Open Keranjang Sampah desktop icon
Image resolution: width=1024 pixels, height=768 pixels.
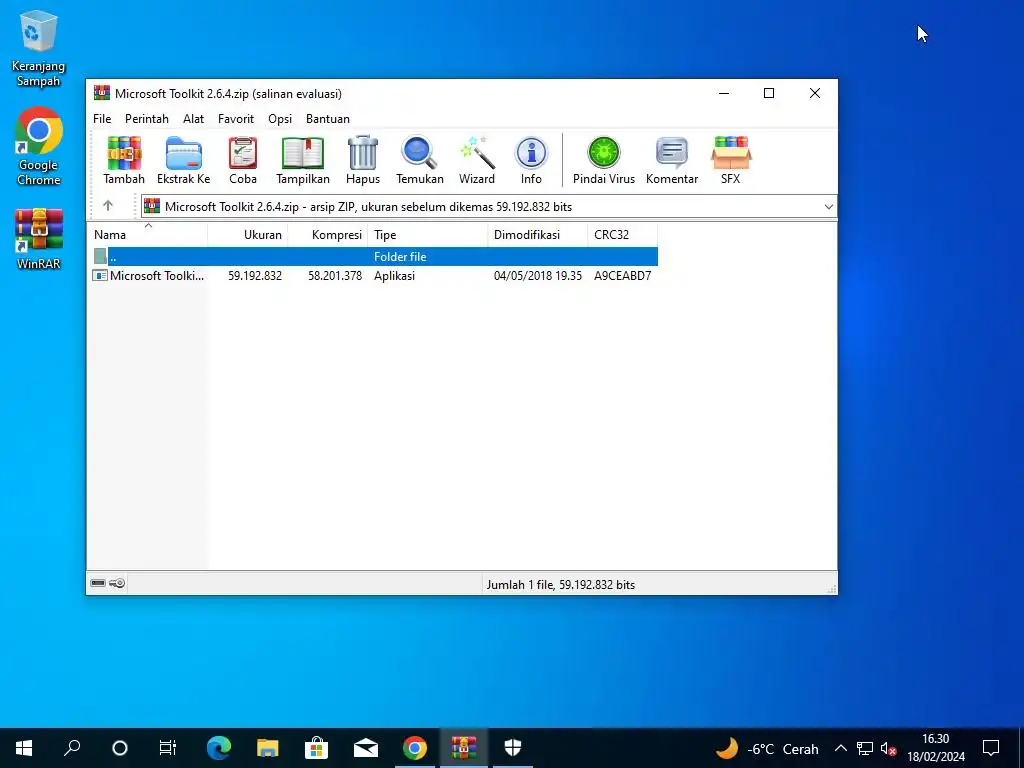[x=39, y=49]
